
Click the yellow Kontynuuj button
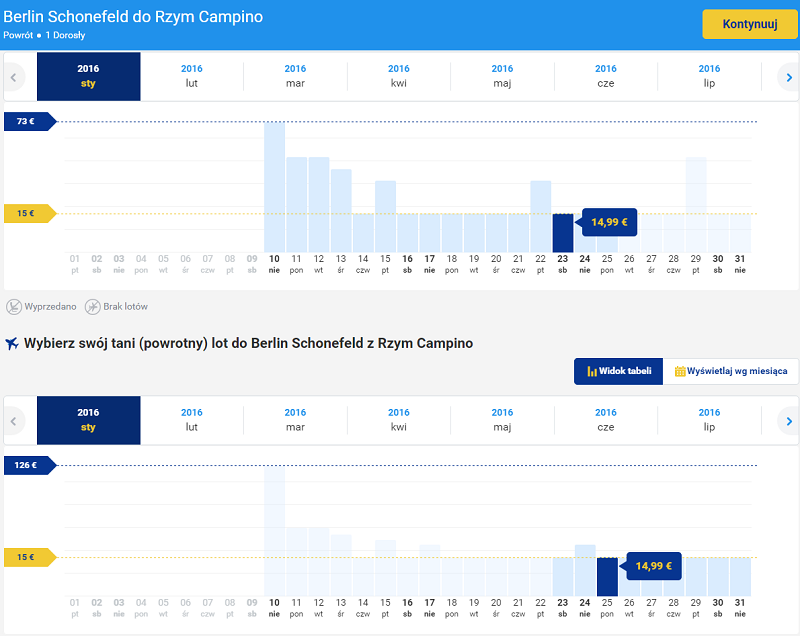pos(749,24)
